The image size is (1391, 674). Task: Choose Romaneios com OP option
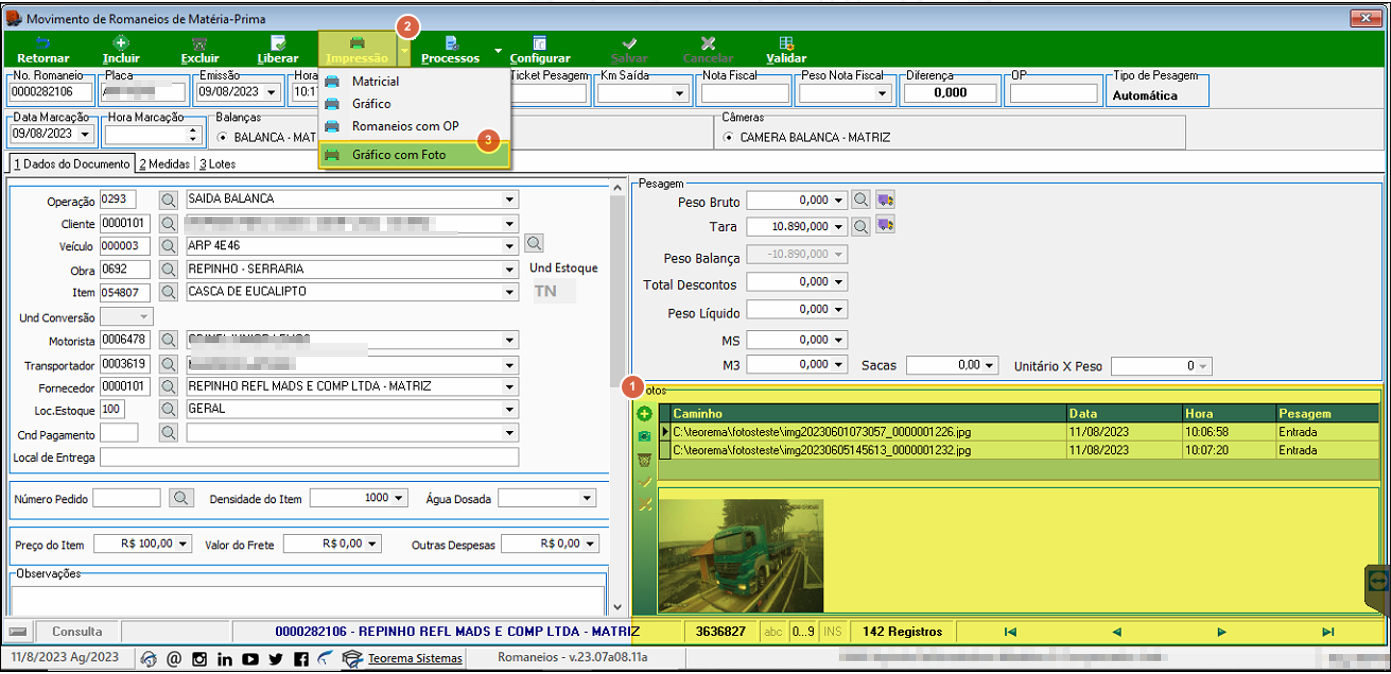click(x=414, y=127)
